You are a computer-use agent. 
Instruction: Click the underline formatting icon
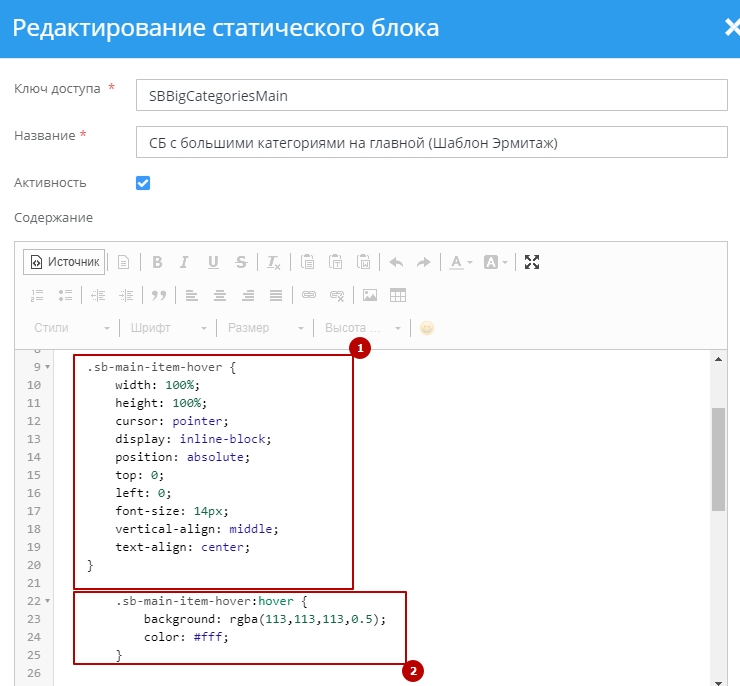point(213,262)
